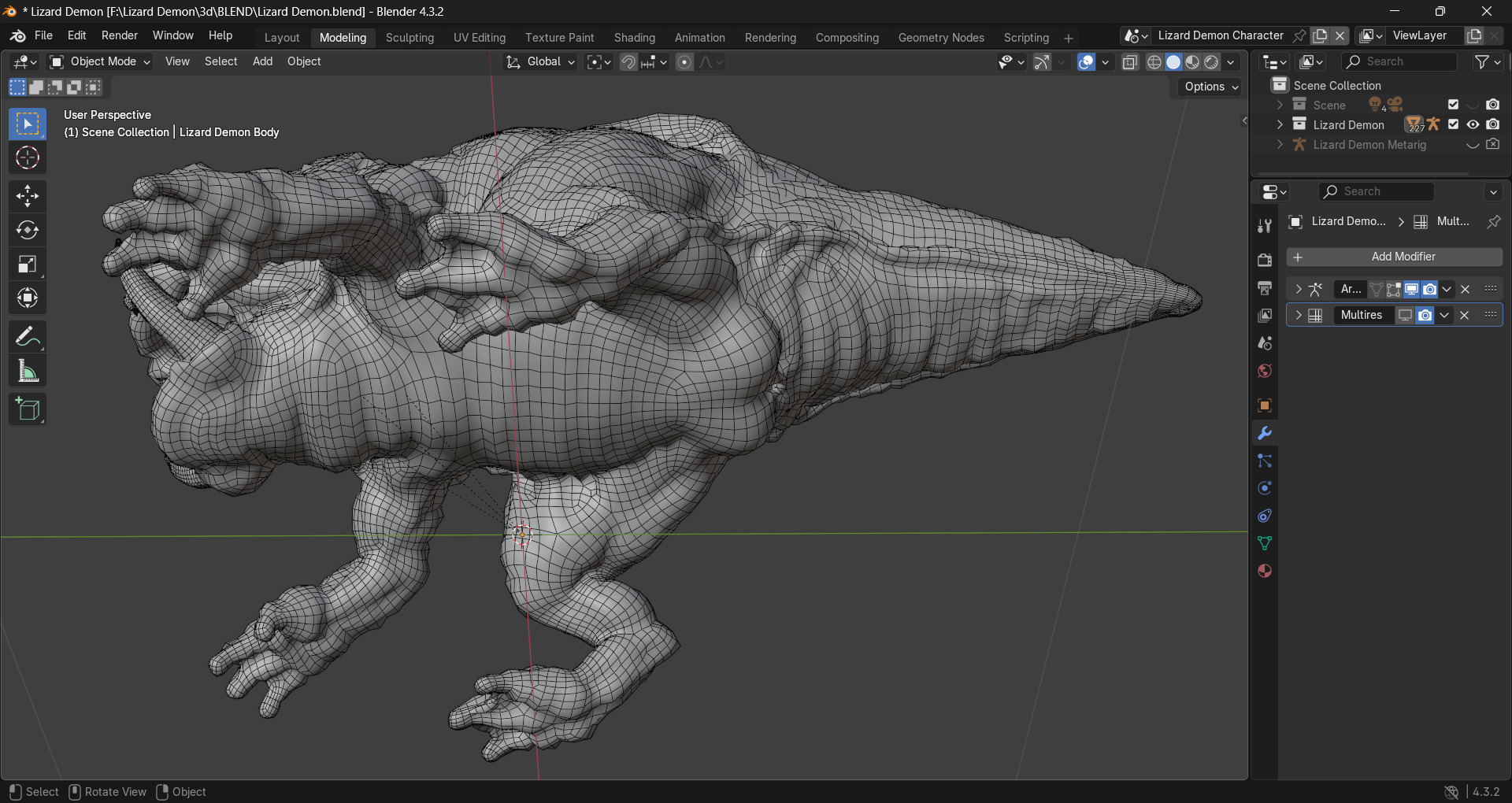Hide Lizard Demon collection in viewport
Viewport: 1512px width, 803px height.
[1473, 124]
